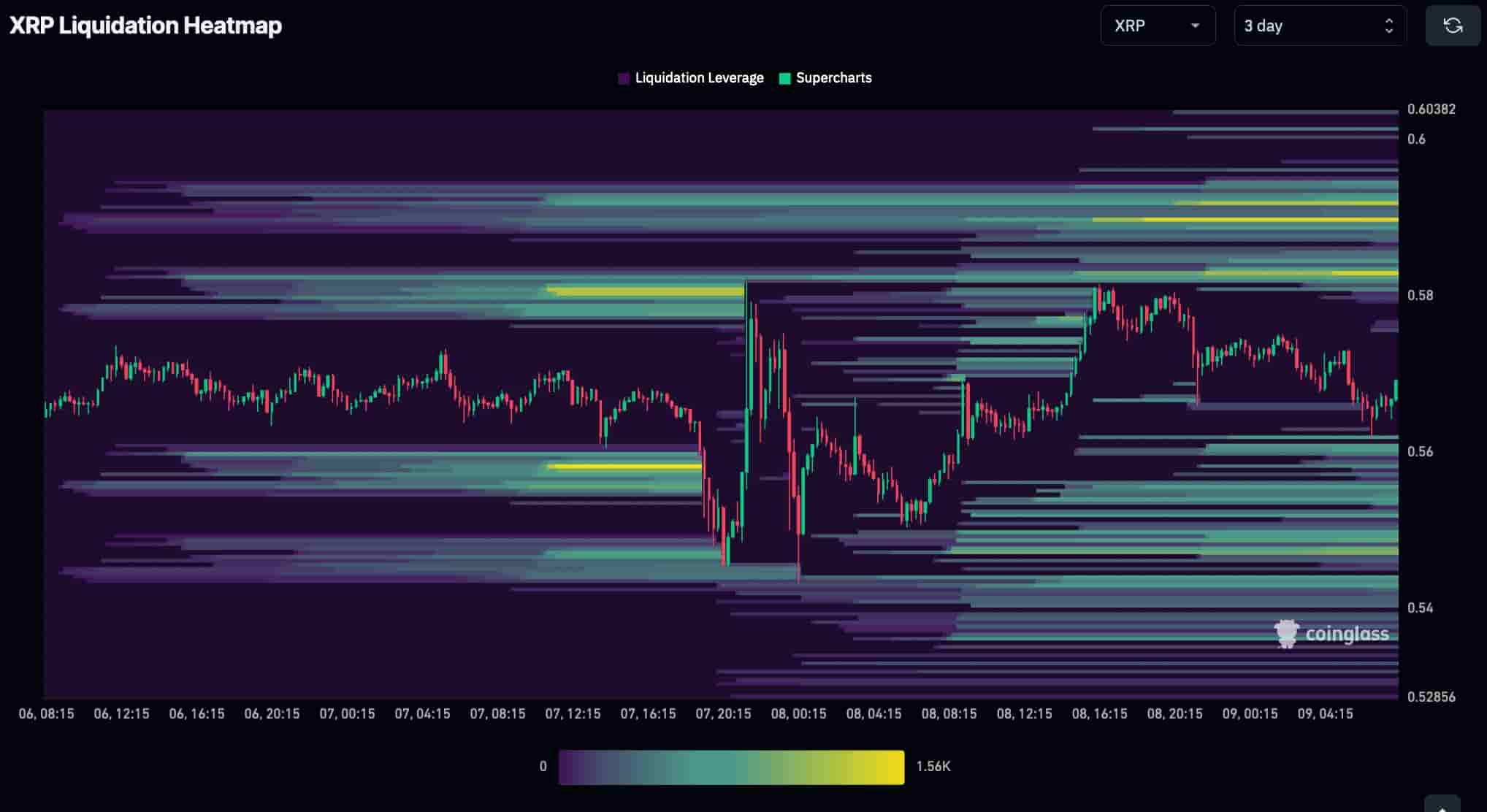1487x812 pixels.
Task: Click the purple Liquidation Leverage legend square
Action: pyautogui.click(x=623, y=77)
